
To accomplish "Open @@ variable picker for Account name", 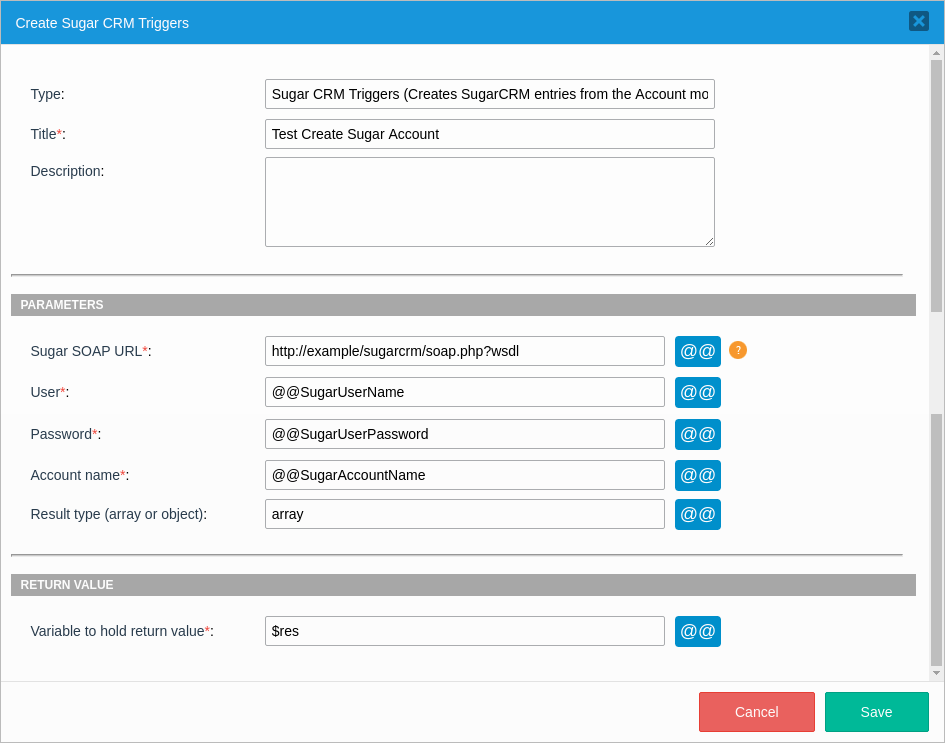I will 697,475.
